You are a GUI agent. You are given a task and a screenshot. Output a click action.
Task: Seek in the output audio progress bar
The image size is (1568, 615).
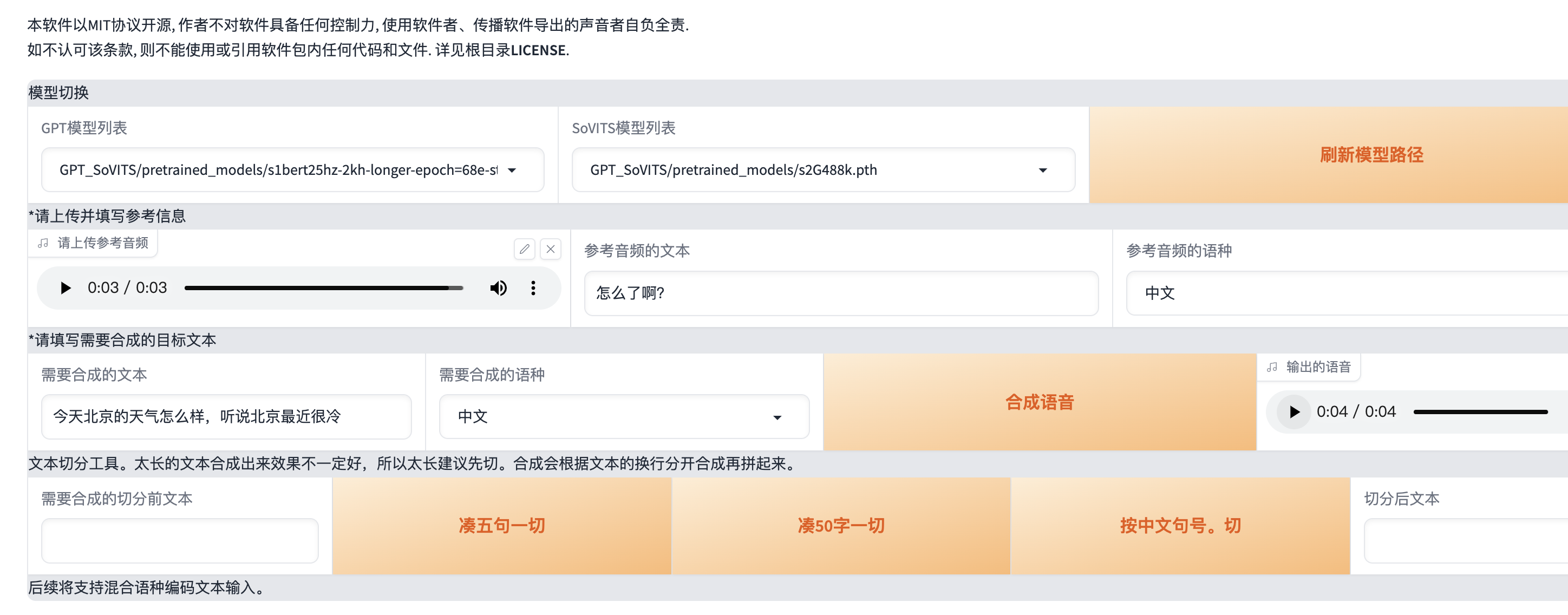[x=1480, y=411]
